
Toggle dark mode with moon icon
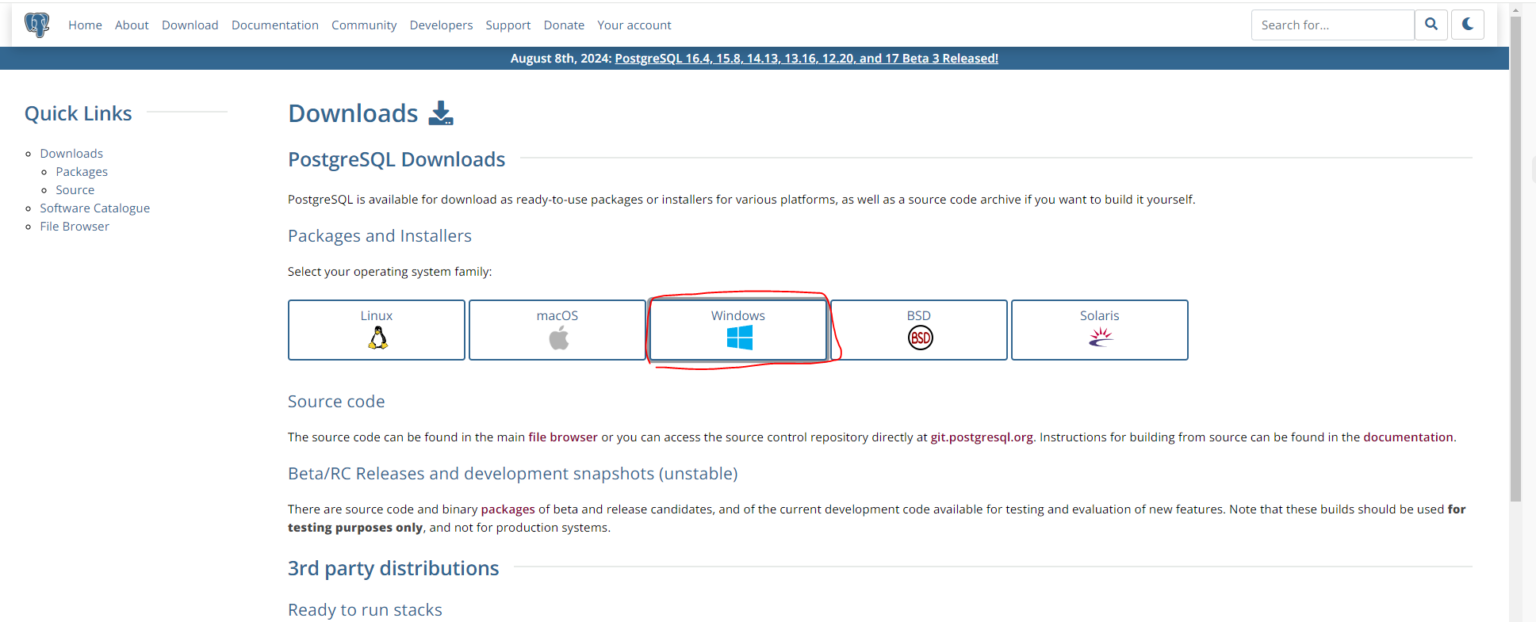[1467, 25]
